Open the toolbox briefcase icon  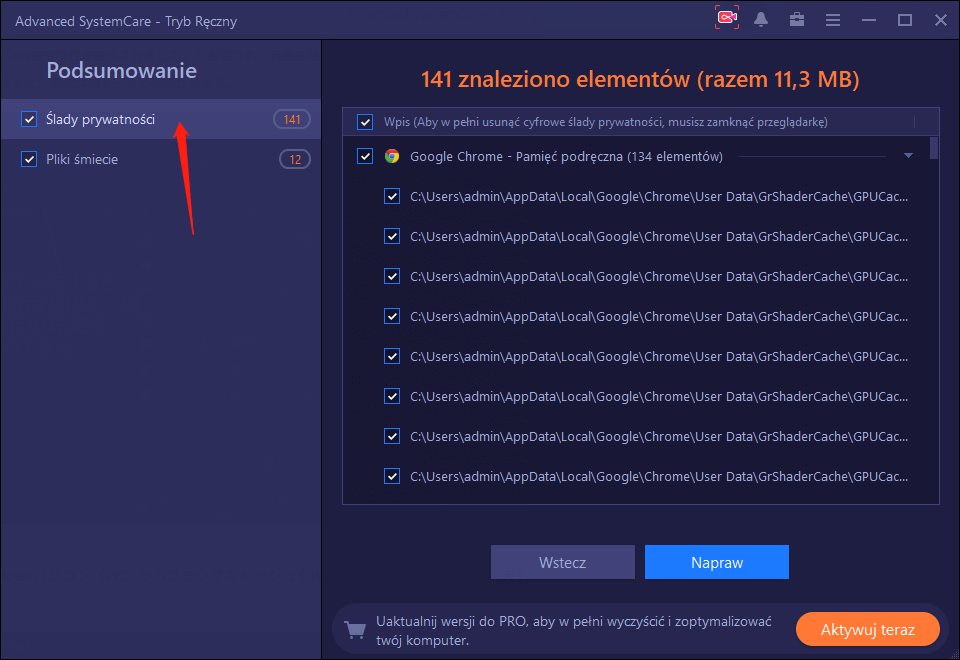[797, 20]
